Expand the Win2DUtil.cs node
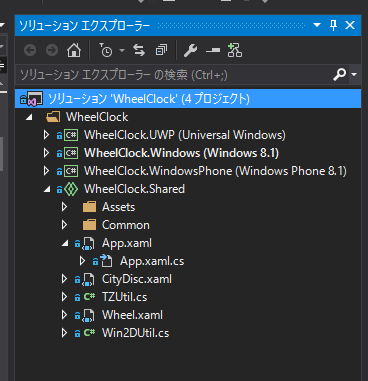 [65, 333]
